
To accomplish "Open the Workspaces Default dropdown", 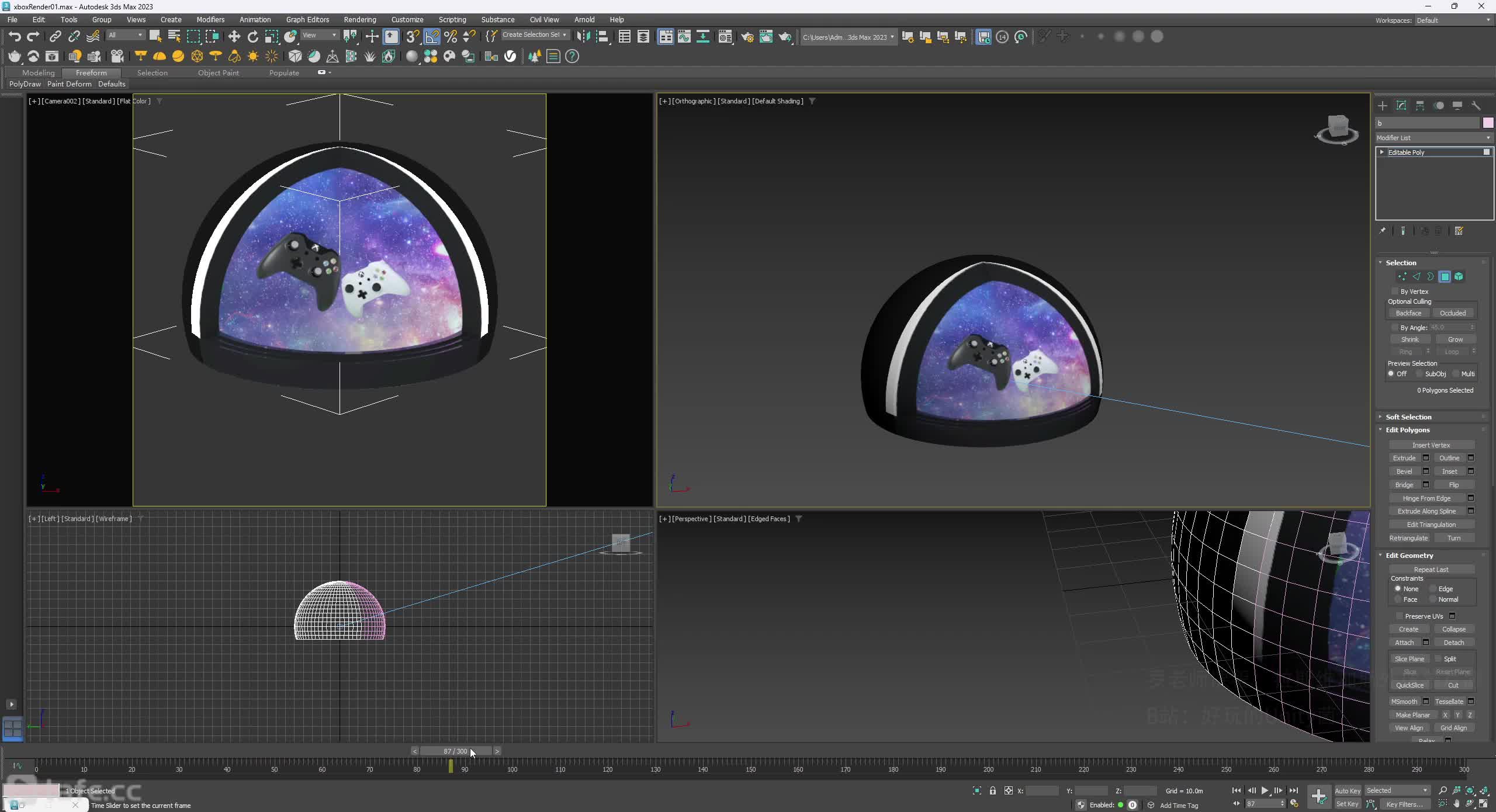I will [x=1453, y=20].
